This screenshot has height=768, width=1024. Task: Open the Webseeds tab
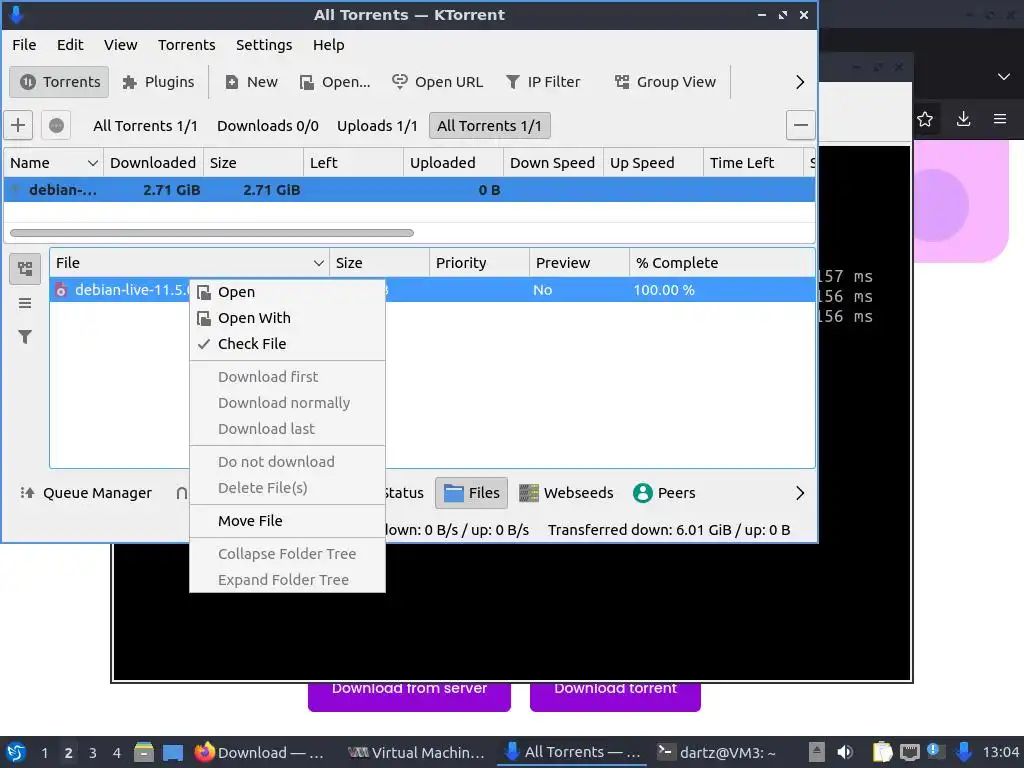[566, 493]
